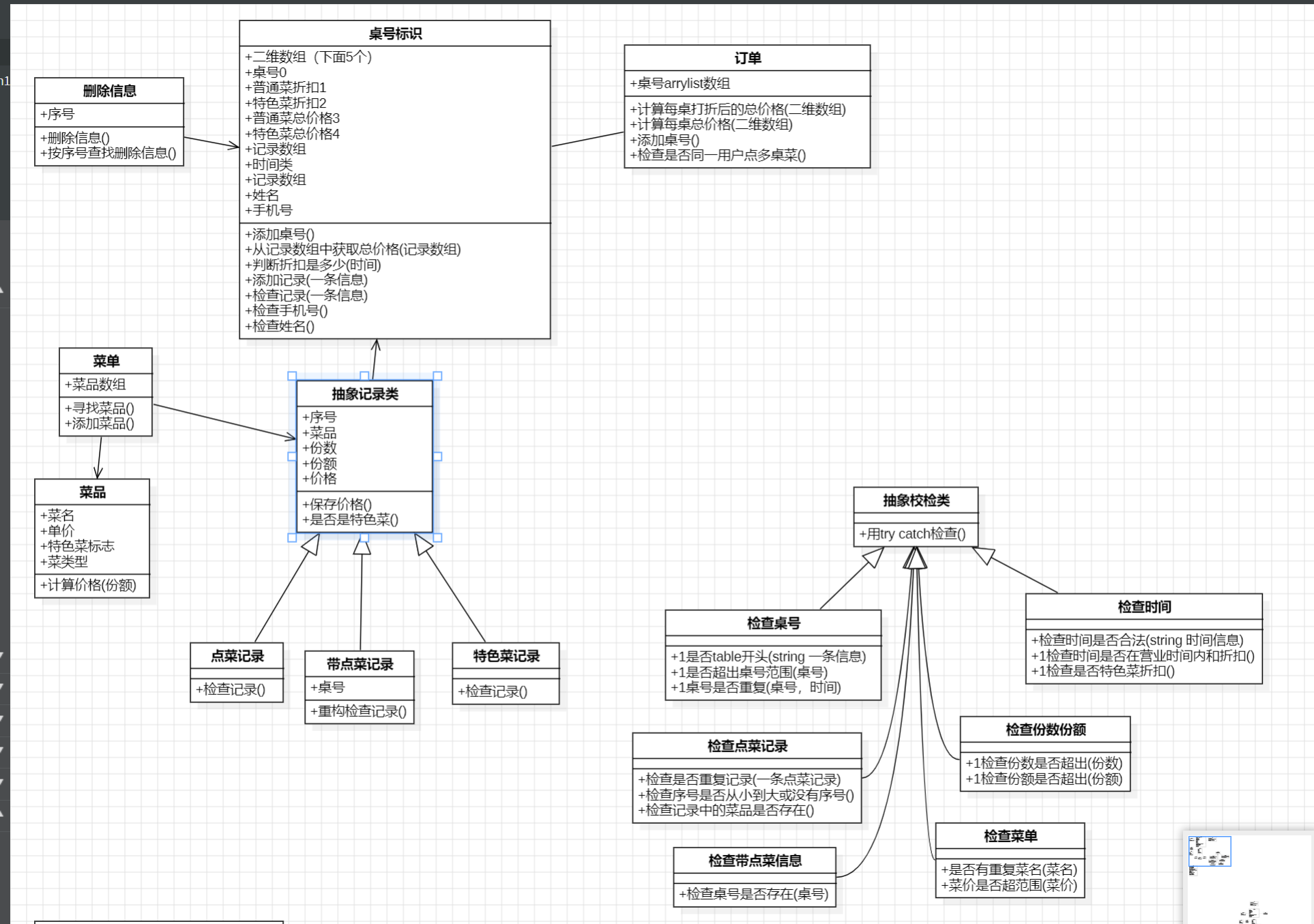Select the 特色菜记录 class header
This screenshot has width=1314, height=924.
(x=506, y=656)
